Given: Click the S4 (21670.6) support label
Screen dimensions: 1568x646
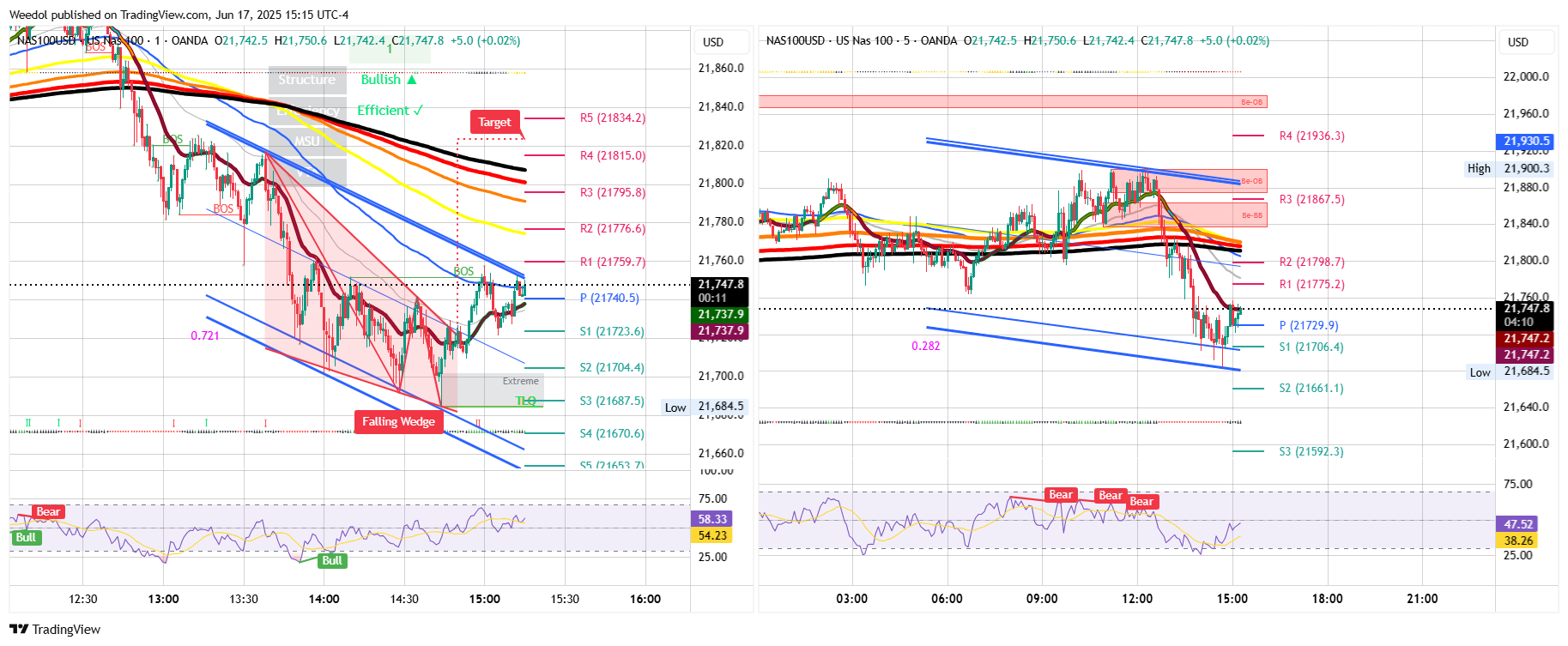Looking at the screenshot, I should (x=612, y=434).
